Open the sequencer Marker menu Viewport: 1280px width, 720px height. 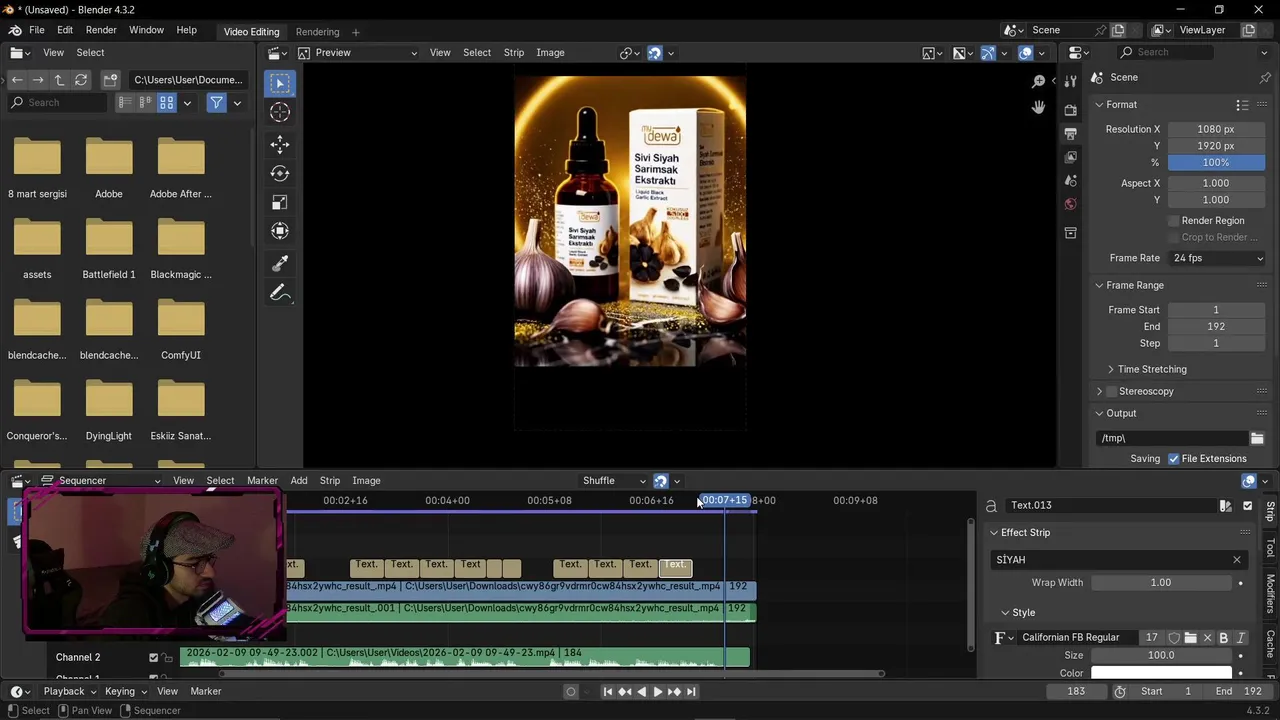click(x=262, y=481)
